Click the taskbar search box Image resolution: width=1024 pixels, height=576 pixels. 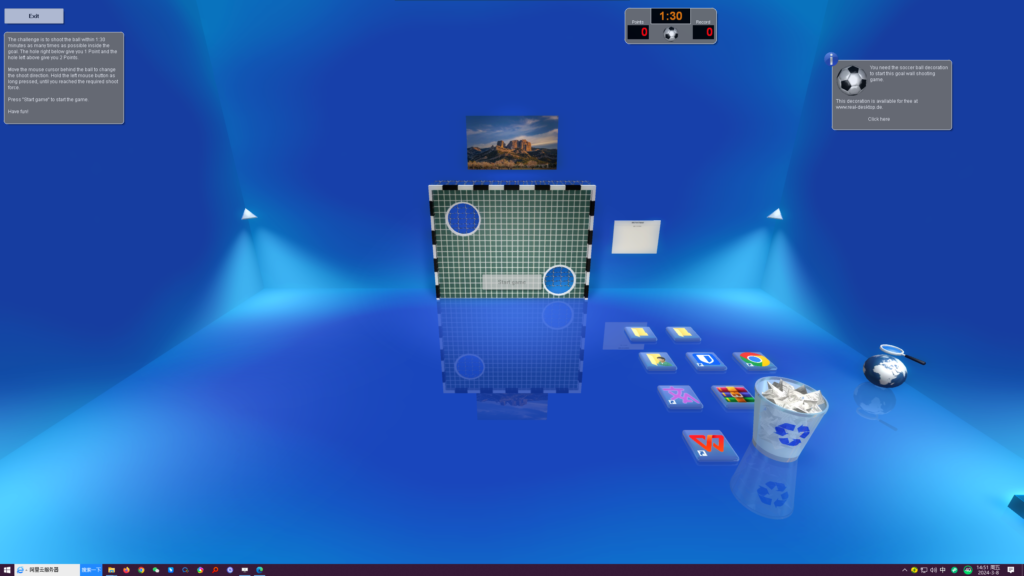[x=91, y=569]
